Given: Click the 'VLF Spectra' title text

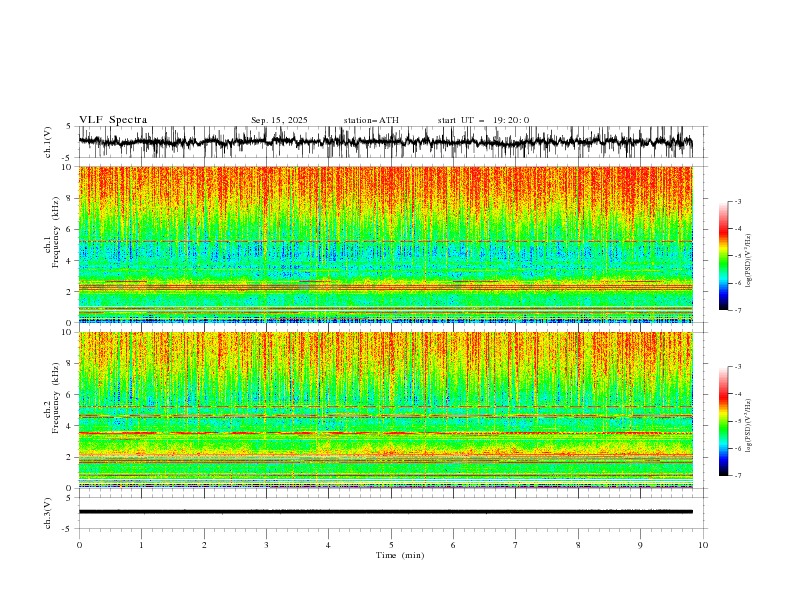Looking at the screenshot, I should [113, 120].
